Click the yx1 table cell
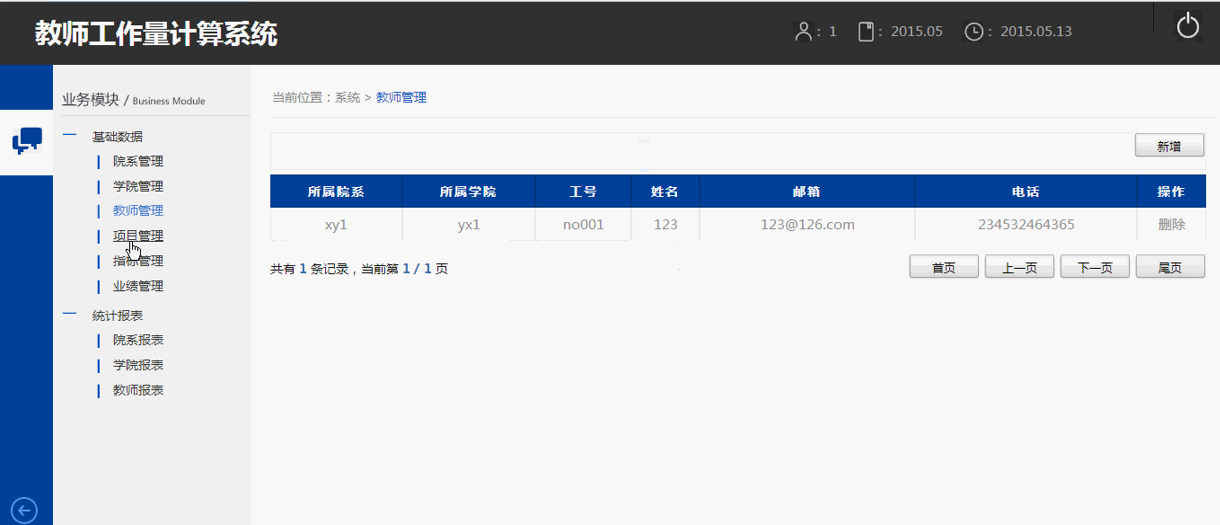 click(x=469, y=224)
